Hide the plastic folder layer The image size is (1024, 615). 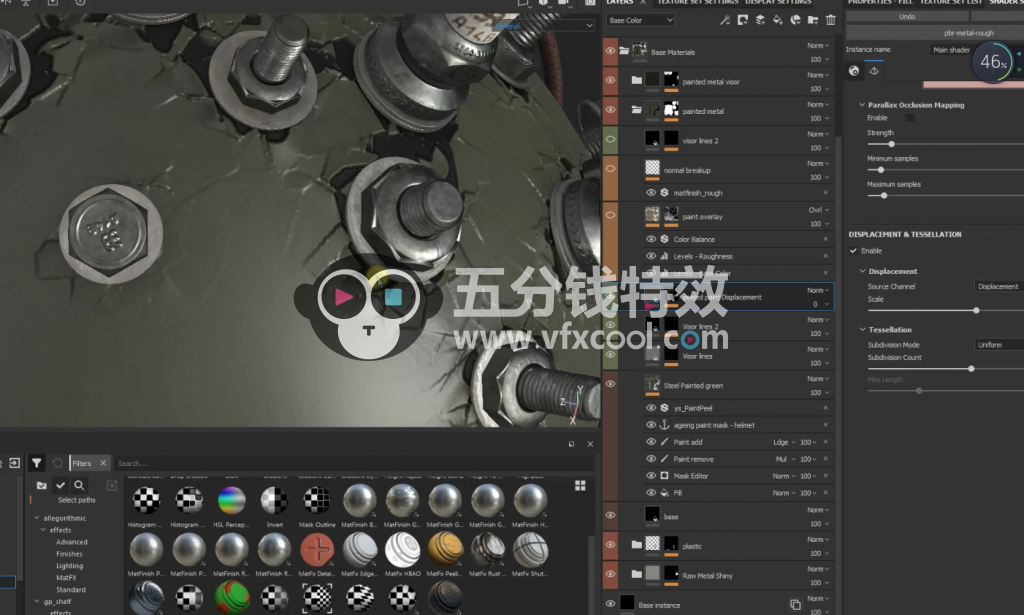(610, 544)
